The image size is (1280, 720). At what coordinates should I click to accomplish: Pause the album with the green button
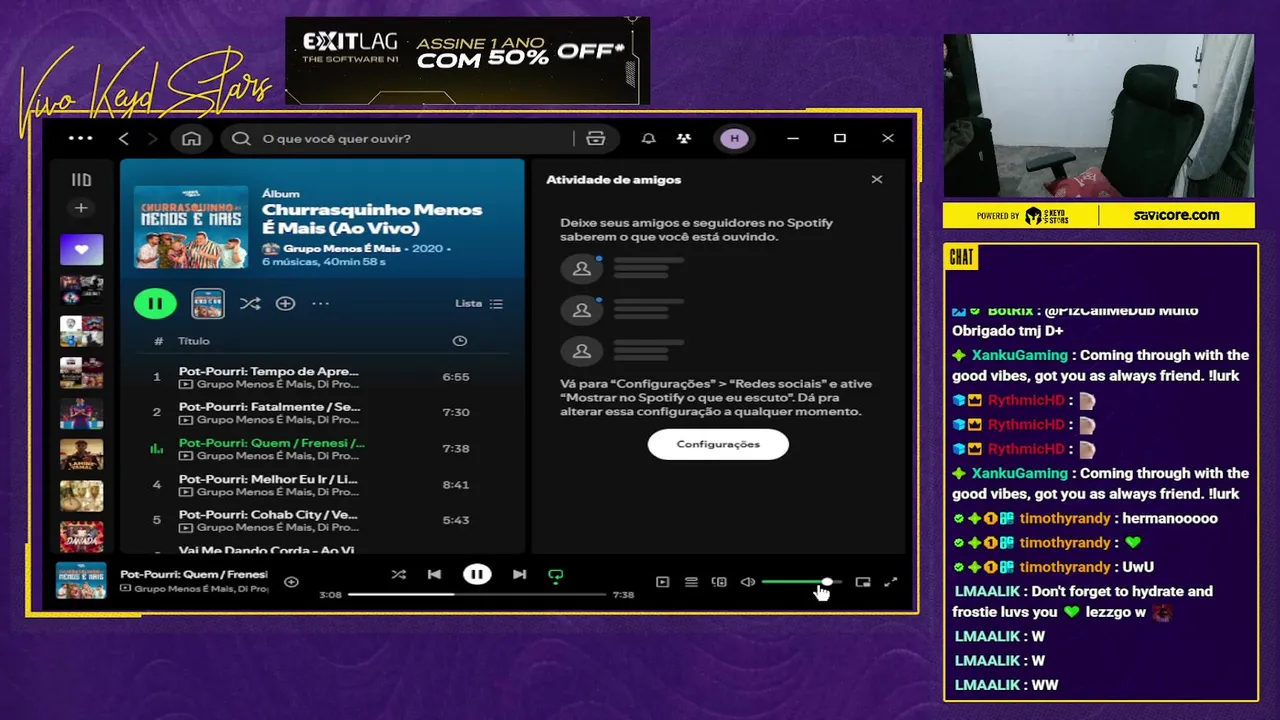pyautogui.click(x=155, y=303)
